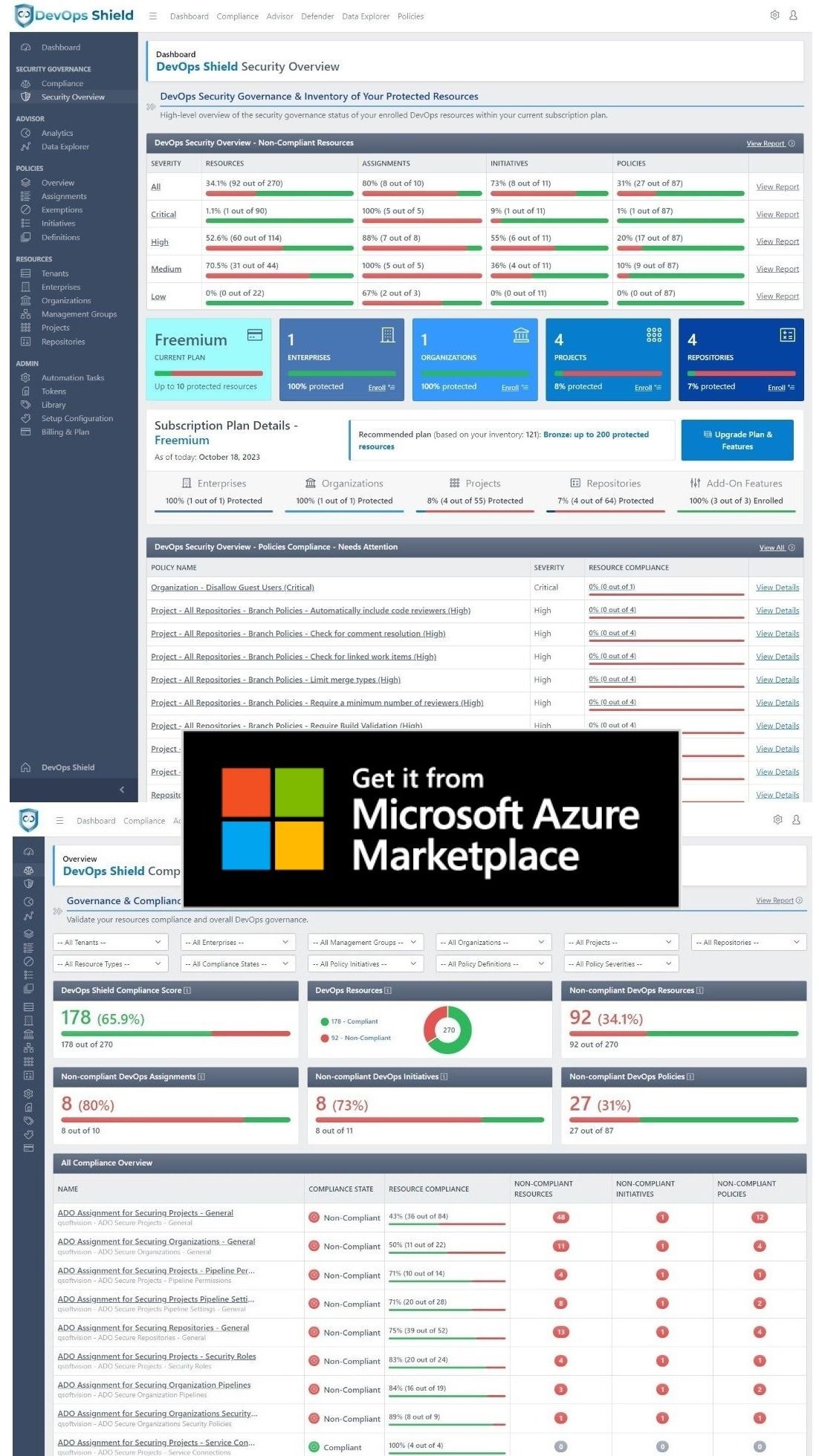
Task: Click the Upgrade Plan & Features button
Action: [737, 441]
